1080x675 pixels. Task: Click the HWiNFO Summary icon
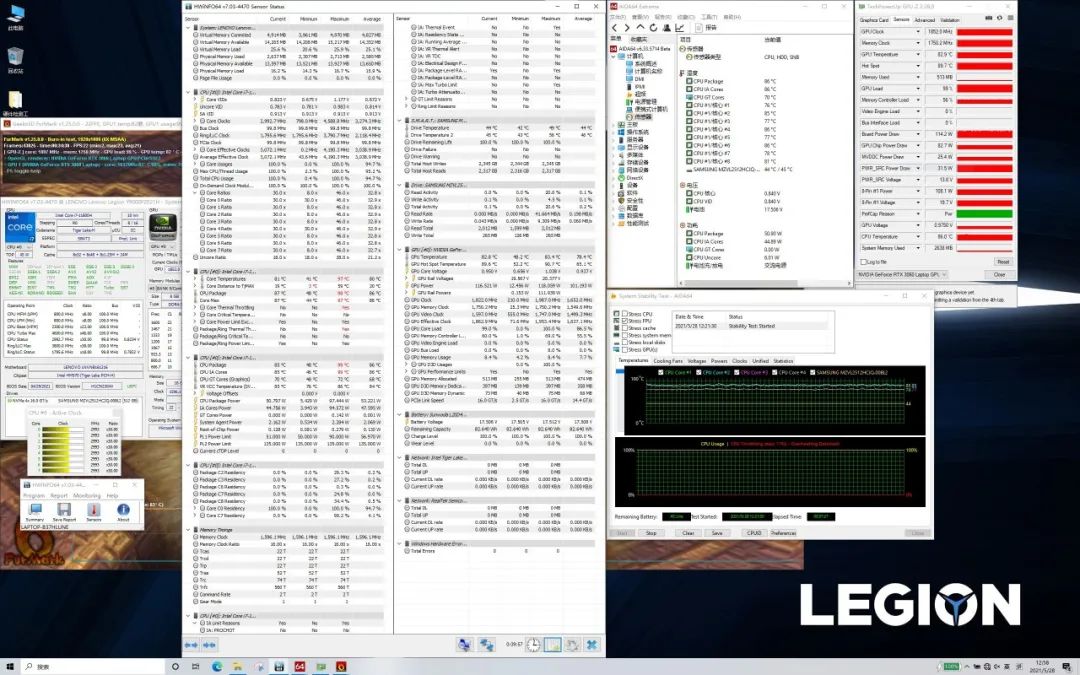pos(35,510)
